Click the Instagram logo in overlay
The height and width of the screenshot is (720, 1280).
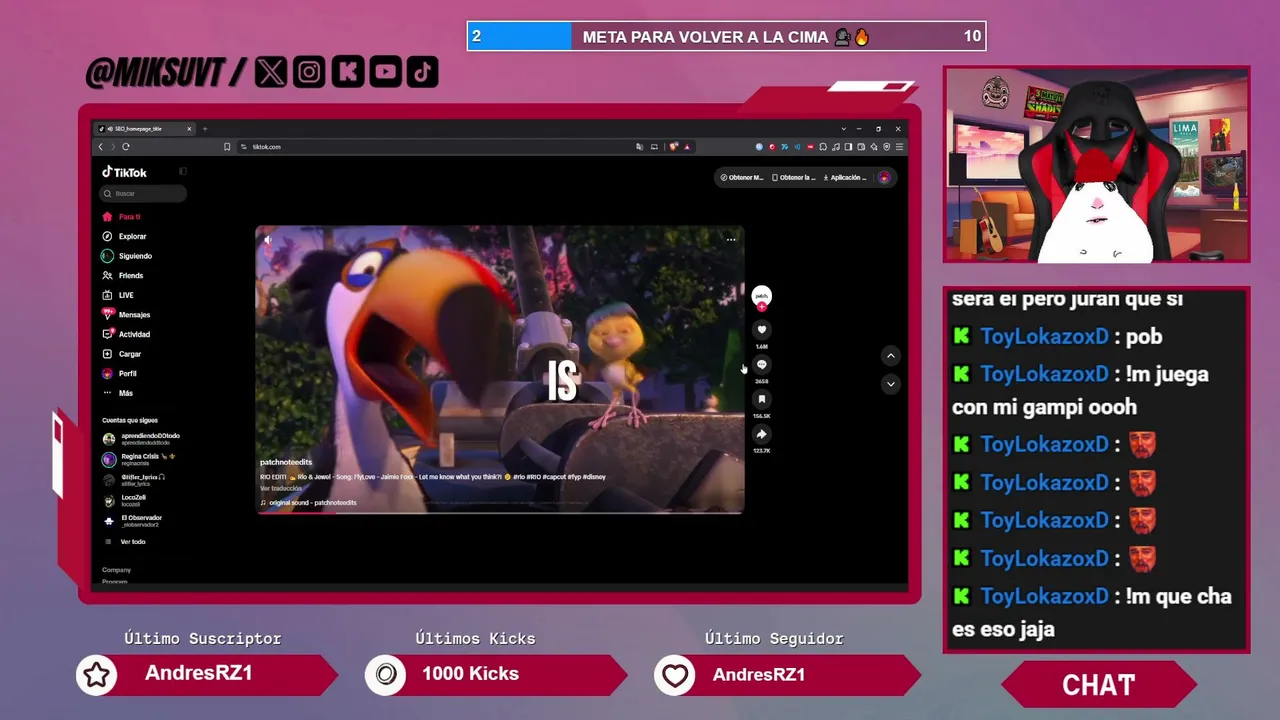(x=309, y=72)
